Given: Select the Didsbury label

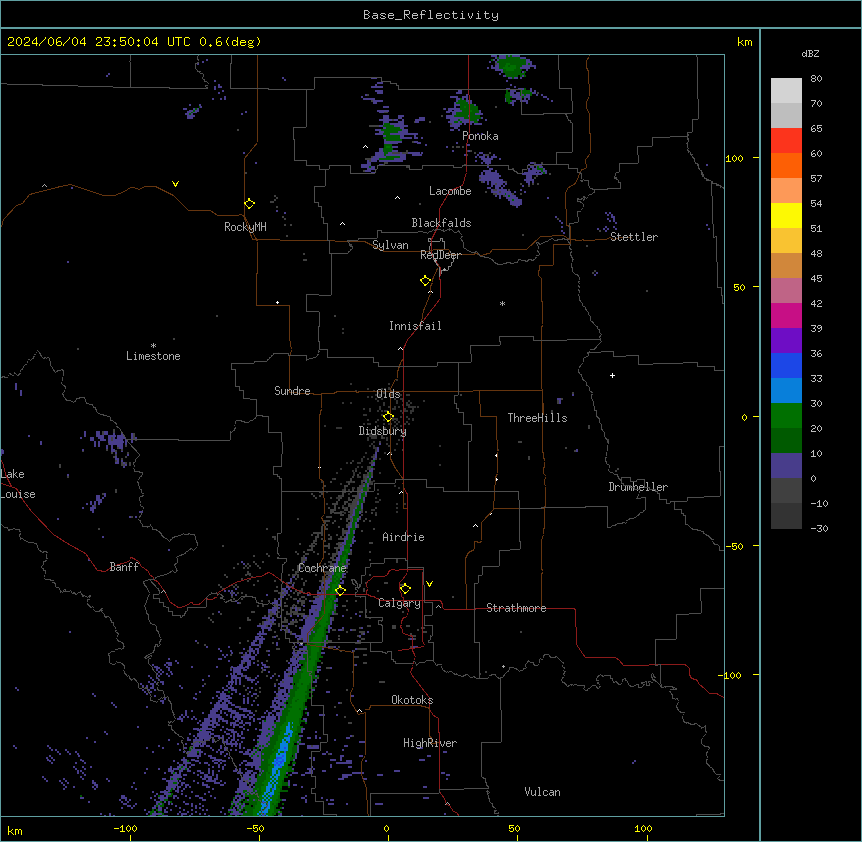Looking at the screenshot, I should click(x=382, y=431).
